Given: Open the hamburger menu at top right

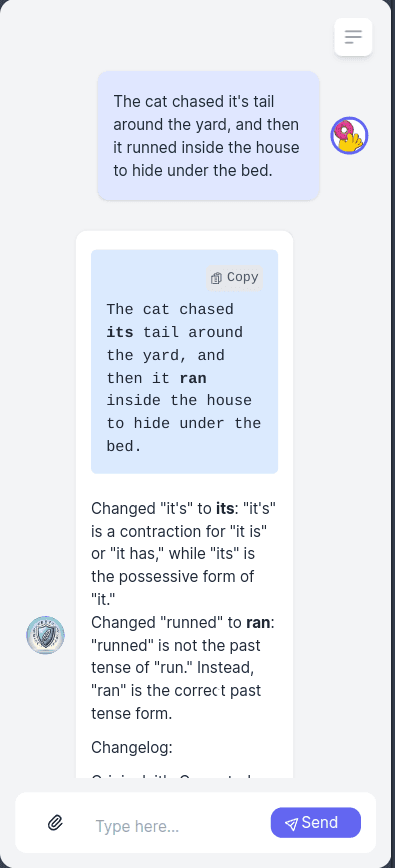Looking at the screenshot, I should 353,37.
